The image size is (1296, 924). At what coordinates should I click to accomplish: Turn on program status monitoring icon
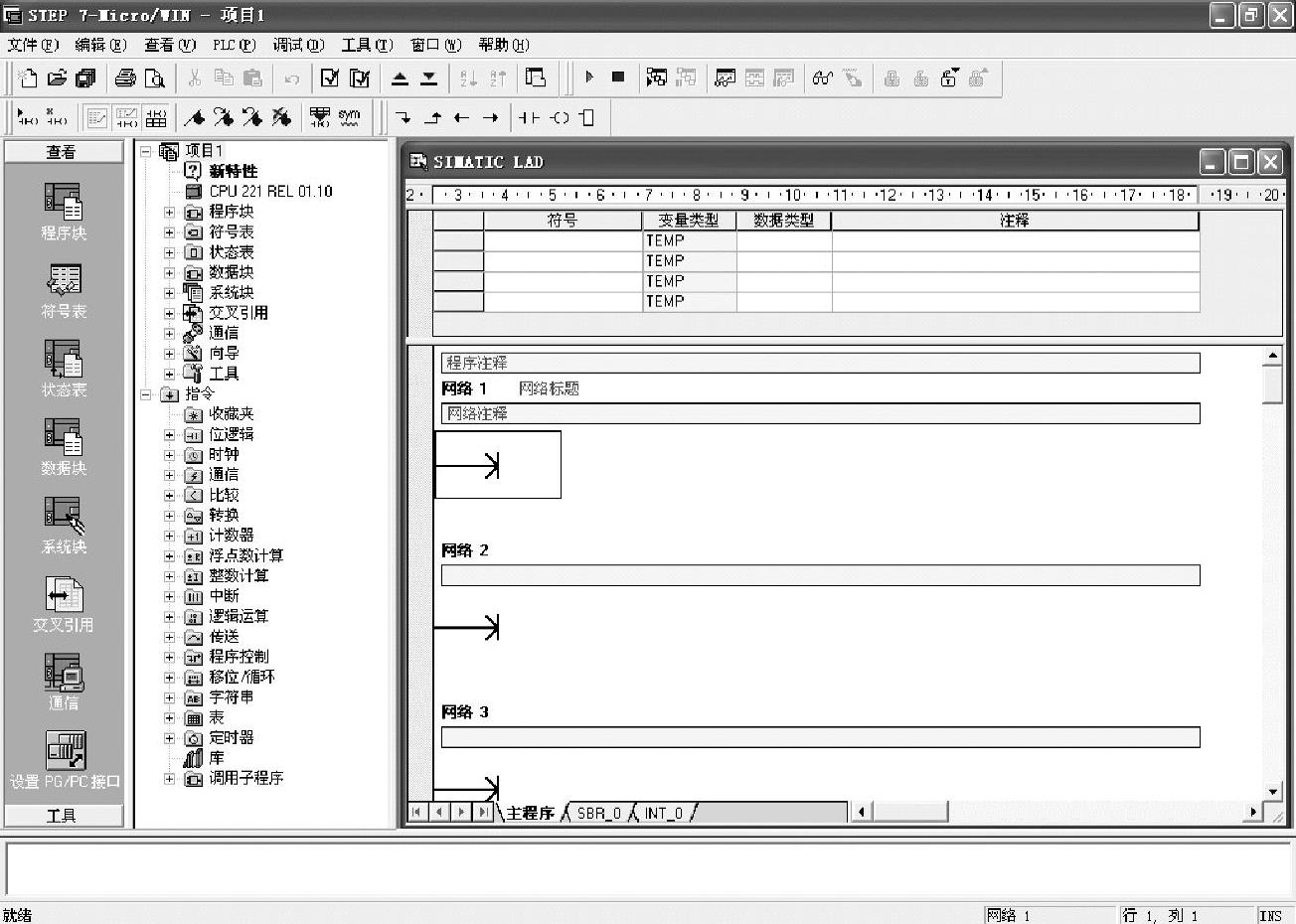[x=656, y=77]
